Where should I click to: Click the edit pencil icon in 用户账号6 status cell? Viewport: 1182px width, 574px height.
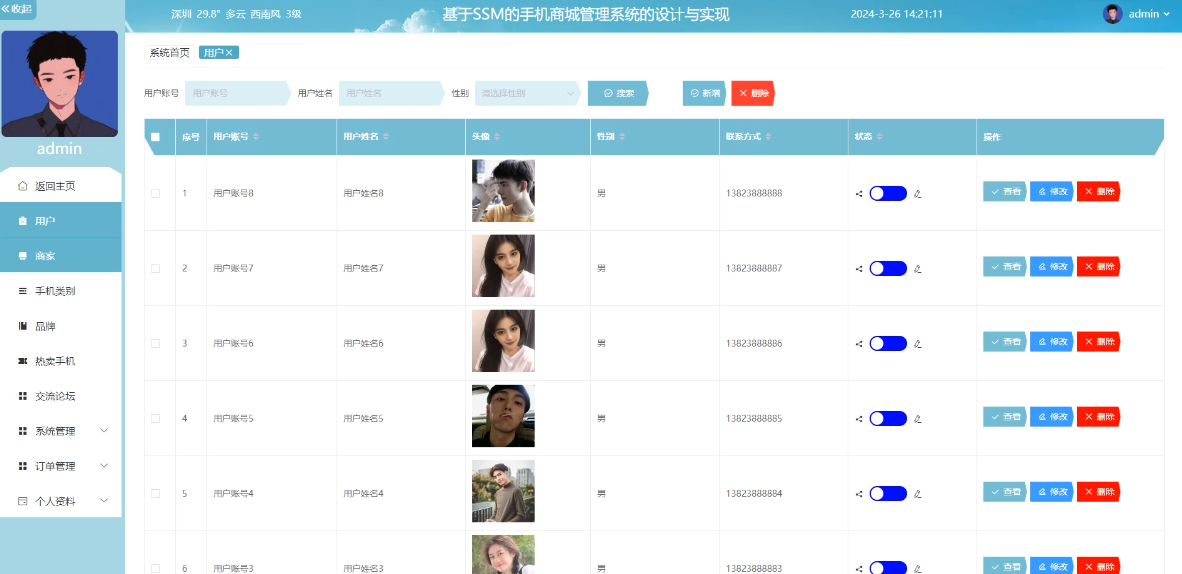917,344
